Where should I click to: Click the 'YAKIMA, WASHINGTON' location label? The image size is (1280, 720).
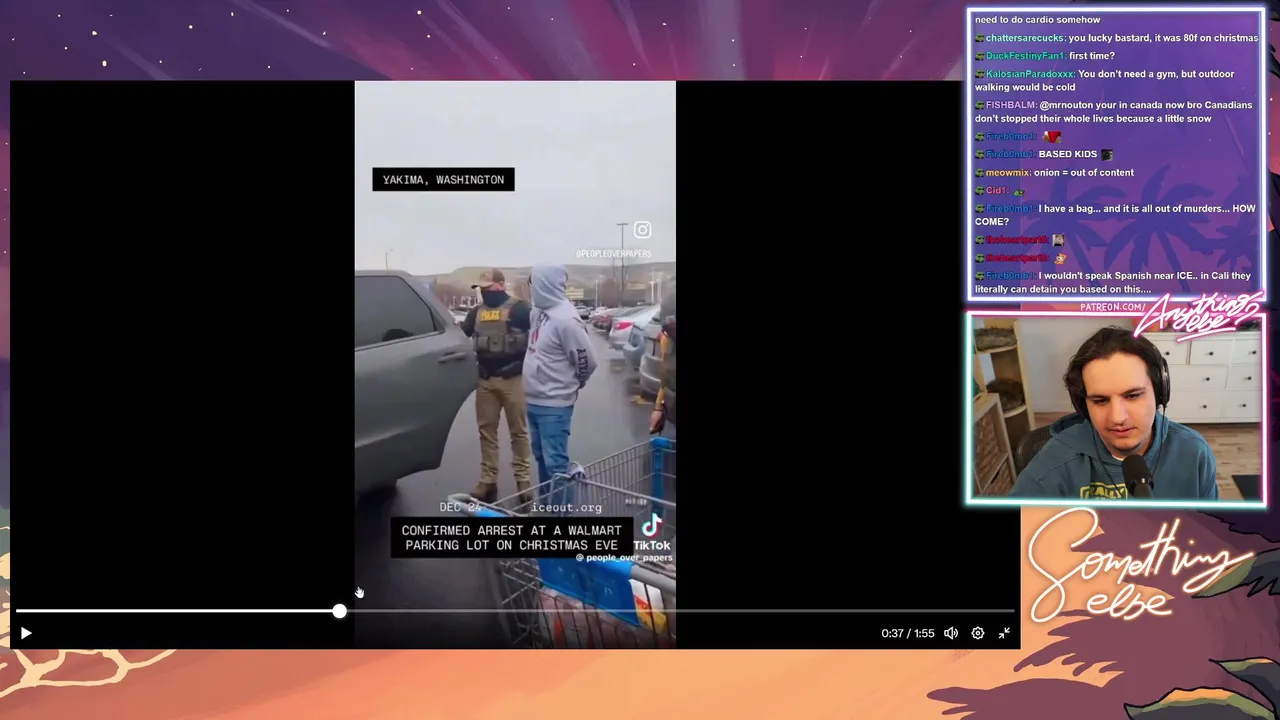(443, 180)
